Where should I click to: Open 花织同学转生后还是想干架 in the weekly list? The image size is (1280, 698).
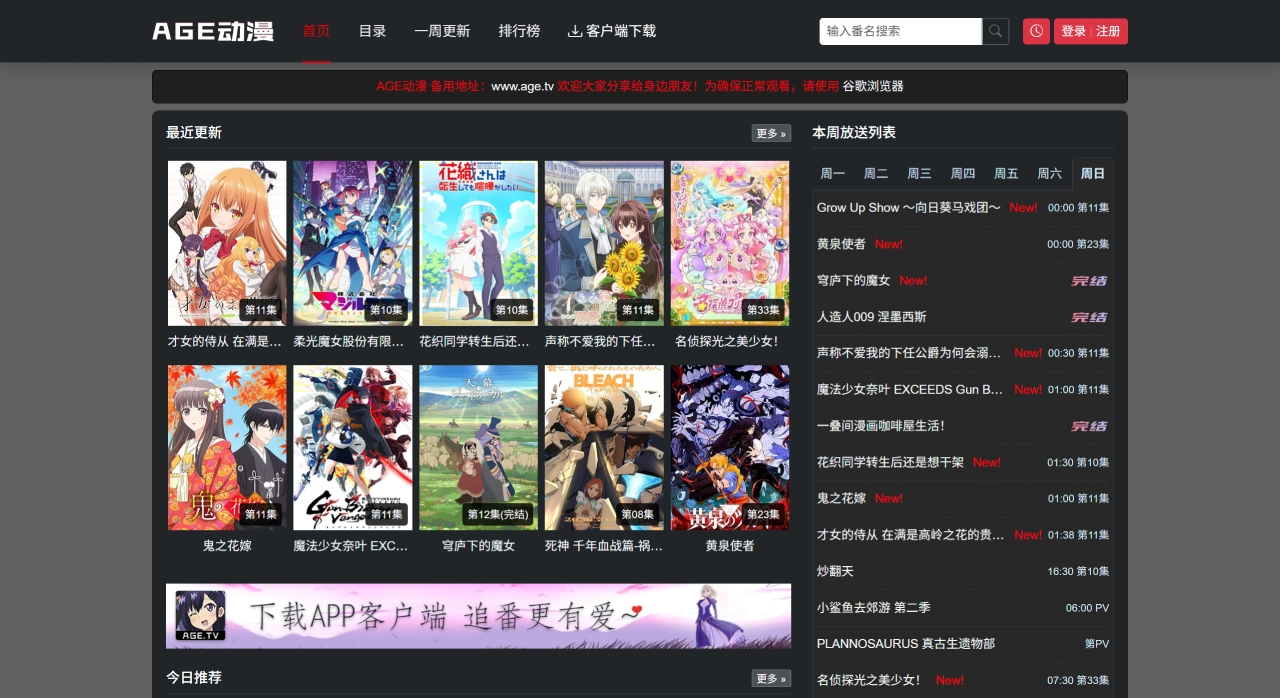coord(890,462)
